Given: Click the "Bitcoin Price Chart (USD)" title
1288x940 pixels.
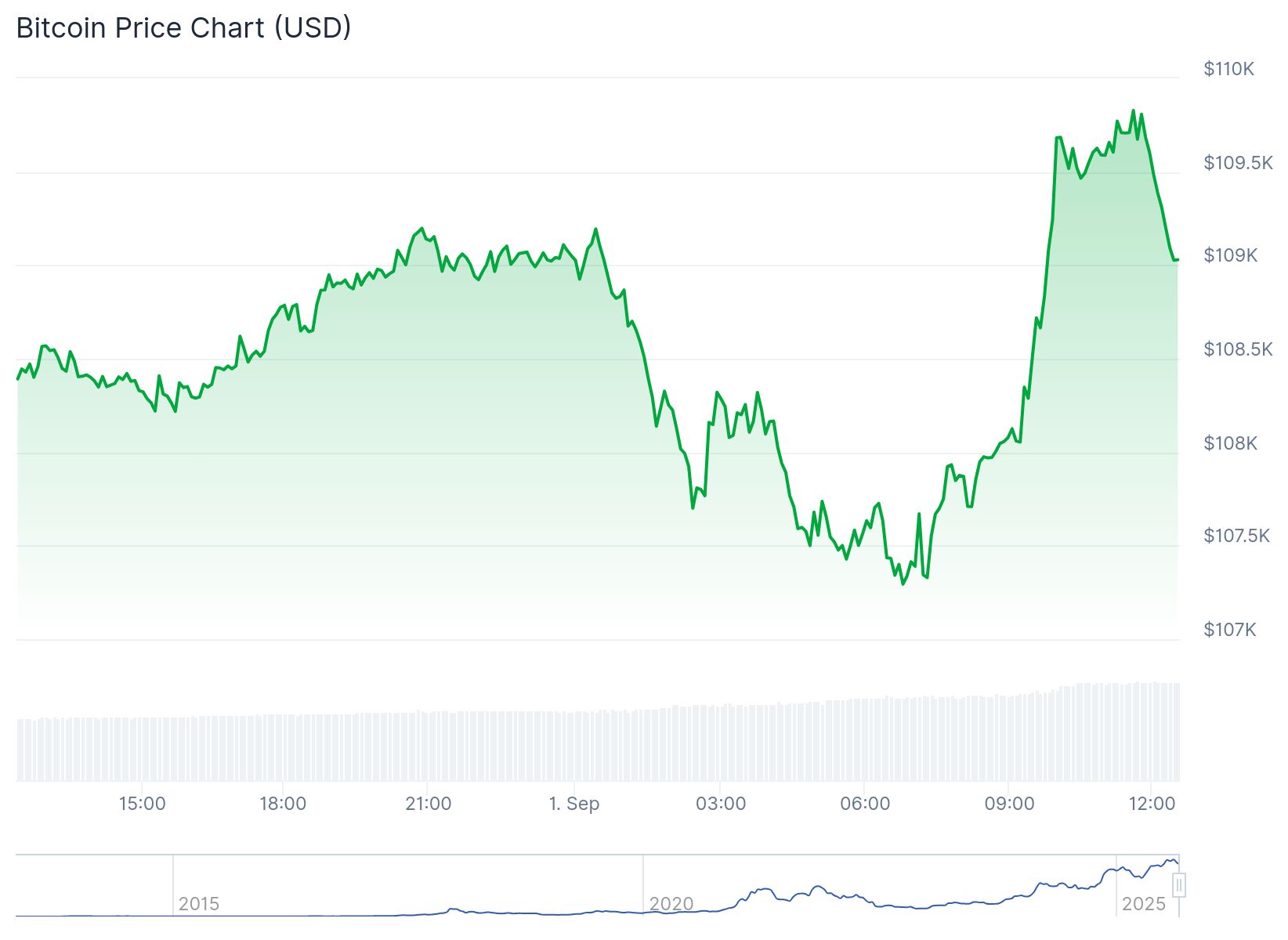Looking at the screenshot, I should pos(184,28).
